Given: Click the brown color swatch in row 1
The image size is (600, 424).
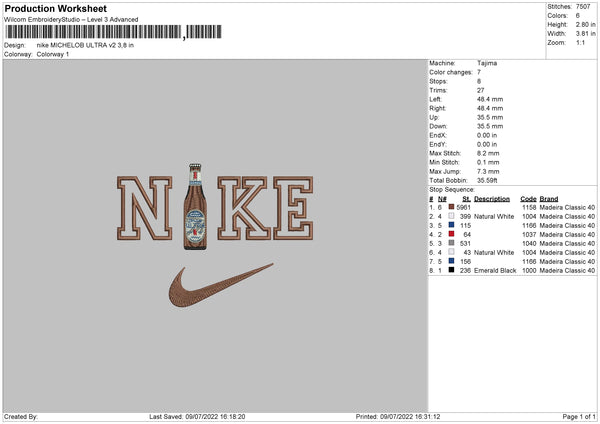Looking at the screenshot, I should coord(451,207).
